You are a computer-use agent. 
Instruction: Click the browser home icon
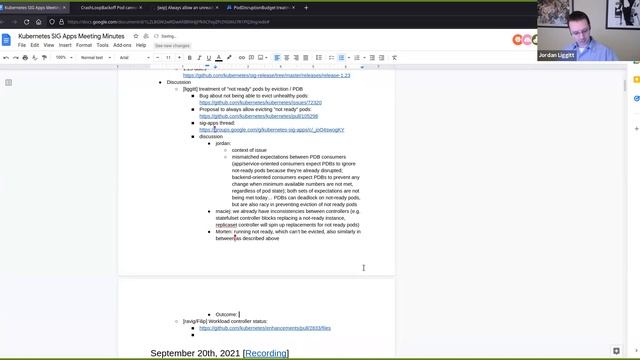(x=38, y=22)
